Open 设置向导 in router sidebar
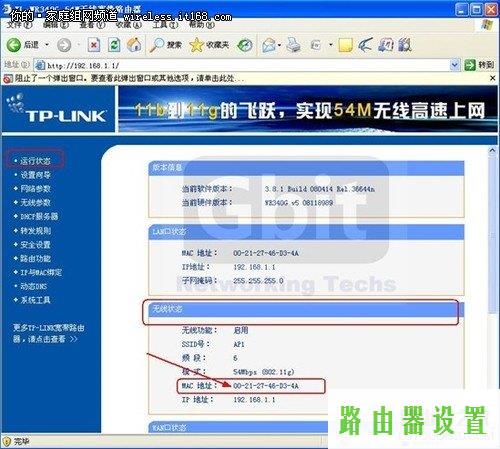Screen dimensions: 500x449 [x=35, y=175]
